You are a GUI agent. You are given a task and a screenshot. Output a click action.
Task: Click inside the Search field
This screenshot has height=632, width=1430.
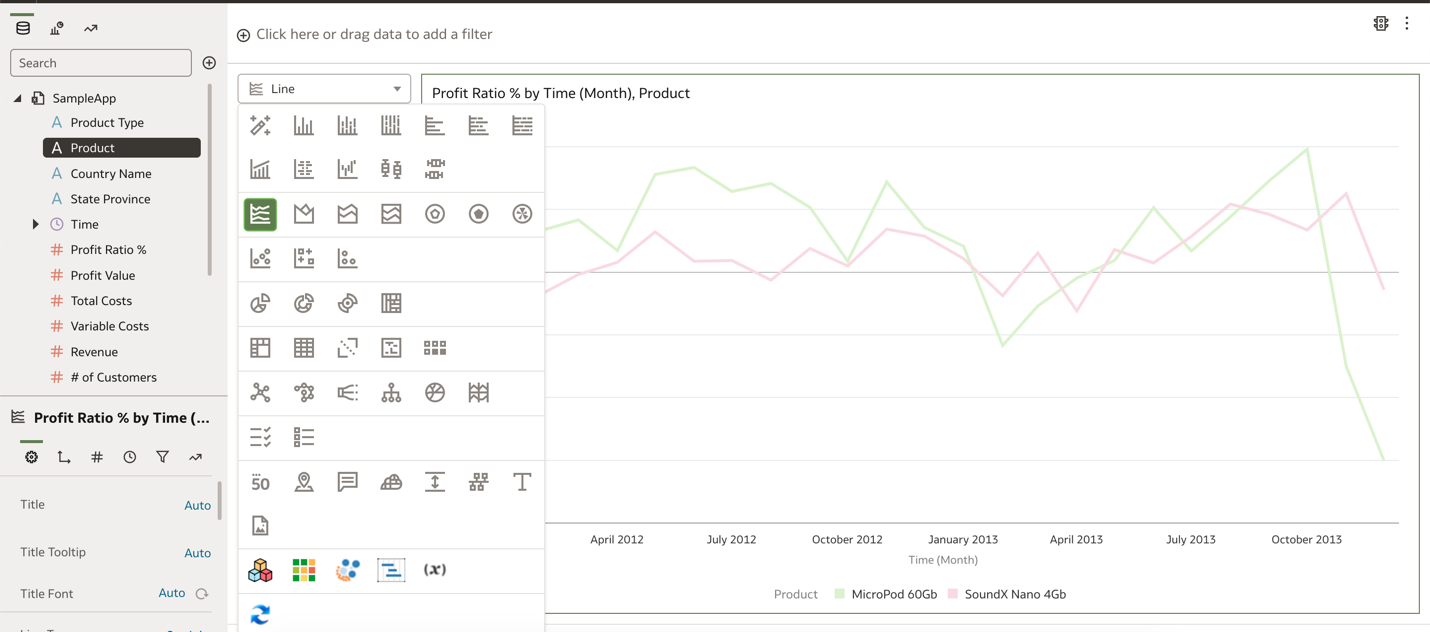(x=100, y=62)
